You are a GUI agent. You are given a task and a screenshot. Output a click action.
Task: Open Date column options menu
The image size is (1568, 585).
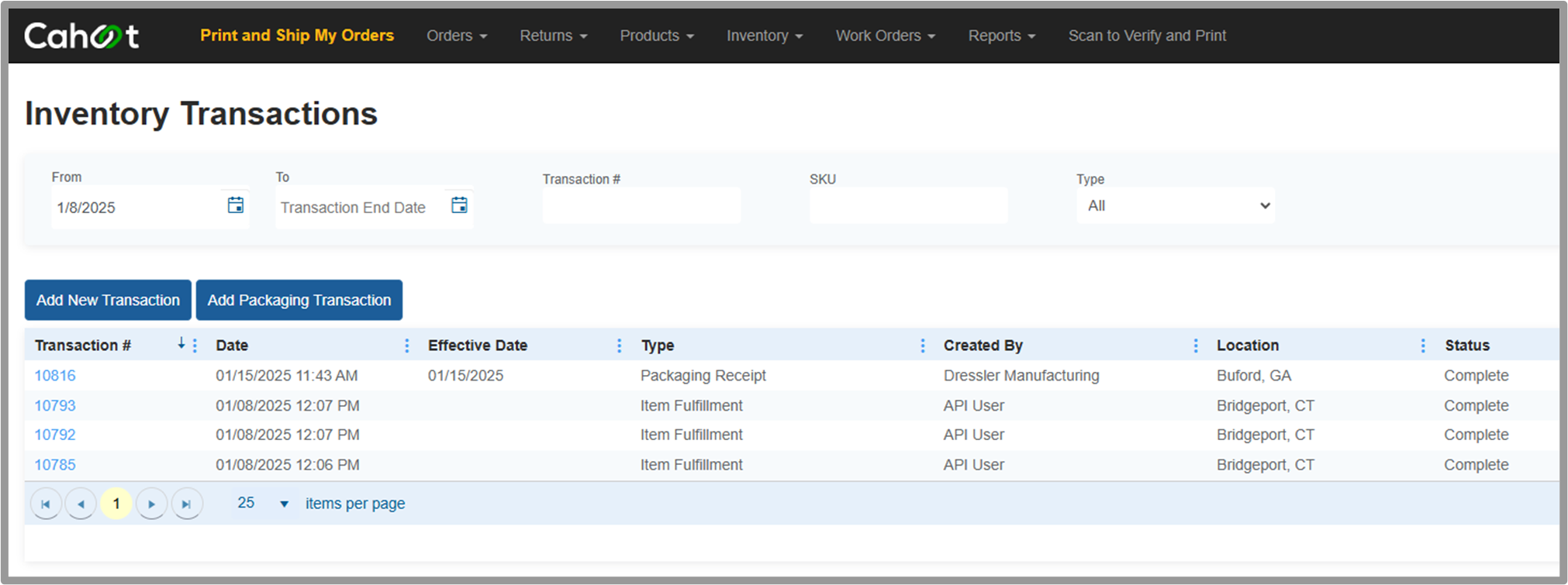click(407, 346)
